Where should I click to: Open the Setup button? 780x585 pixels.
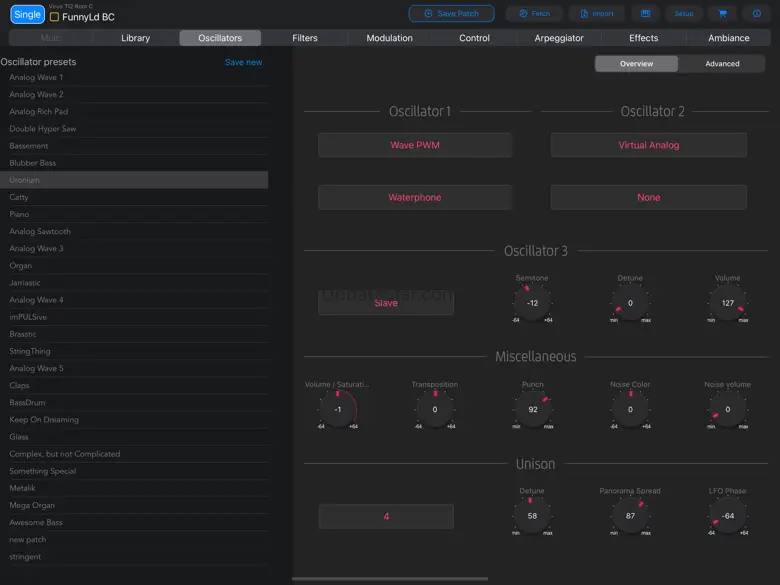coord(683,14)
